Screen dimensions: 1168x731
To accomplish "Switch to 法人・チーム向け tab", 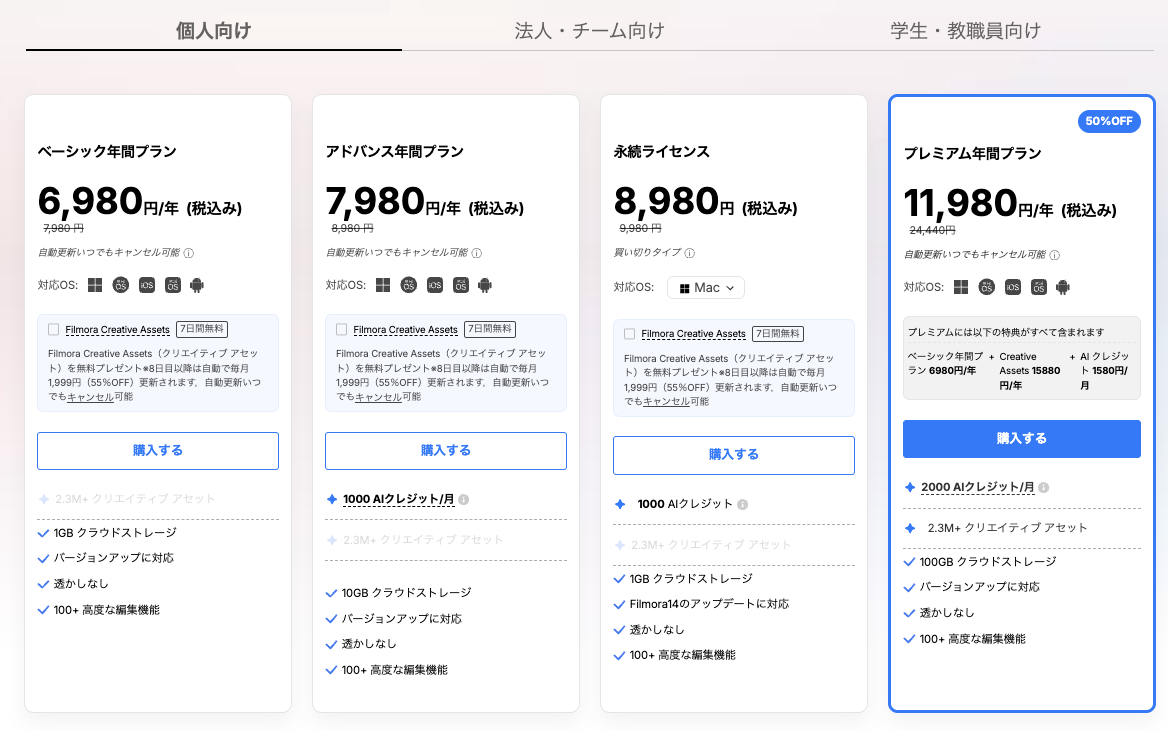I will point(589,31).
